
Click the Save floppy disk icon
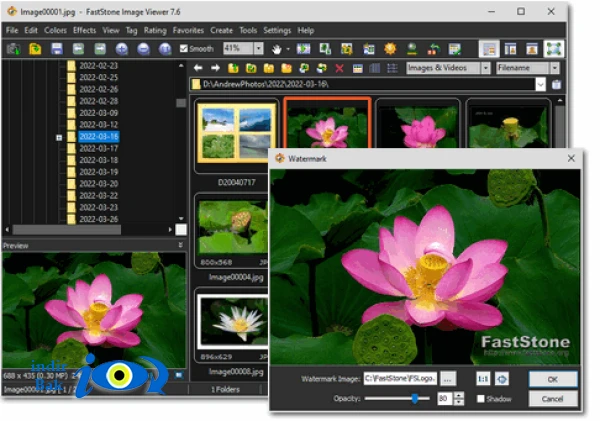coord(57,49)
